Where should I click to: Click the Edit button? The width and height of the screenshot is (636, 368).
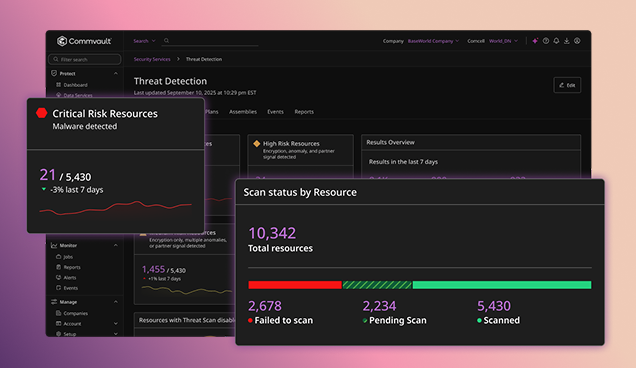click(x=567, y=85)
